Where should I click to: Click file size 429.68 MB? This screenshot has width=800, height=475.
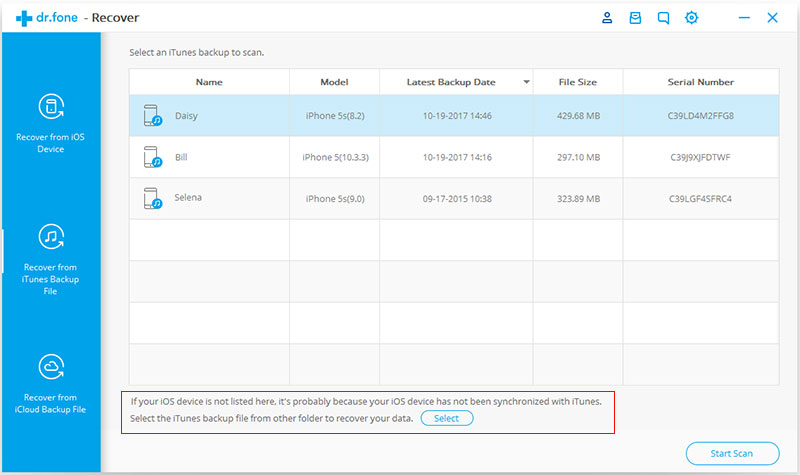579,116
